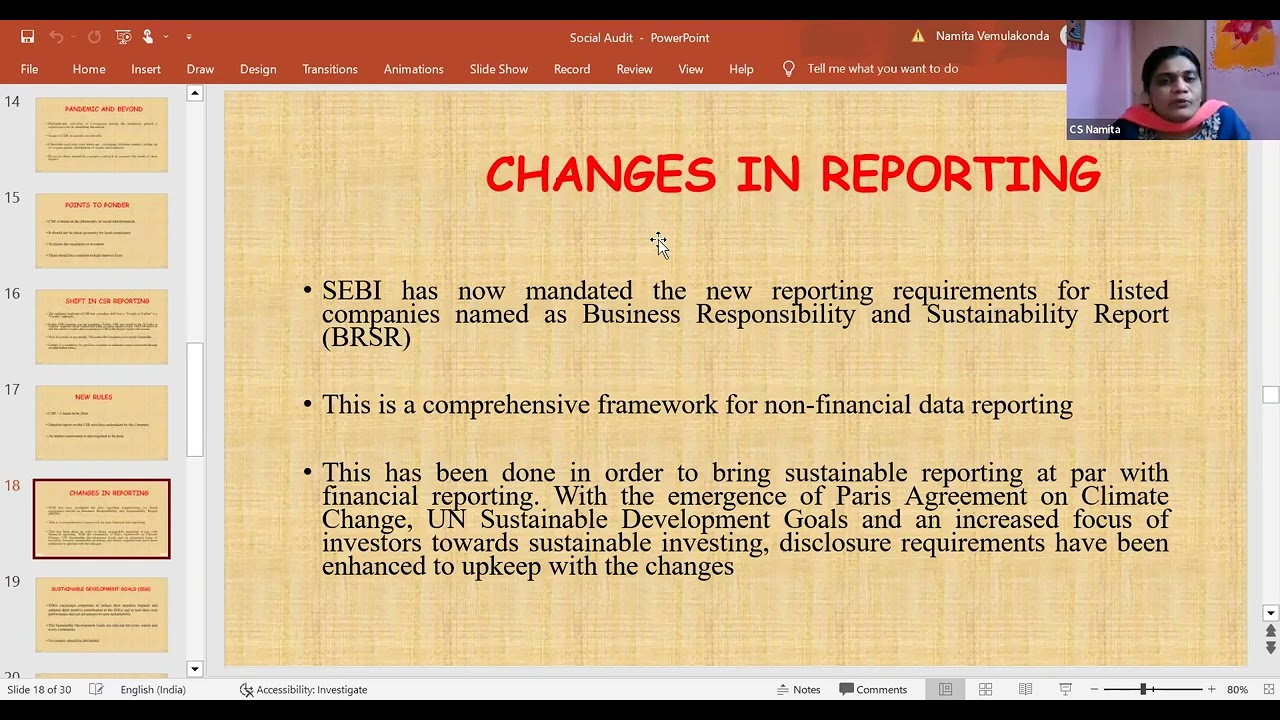
Task: Toggle Touch/Mouse mode icon
Action: tap(148, 37)
